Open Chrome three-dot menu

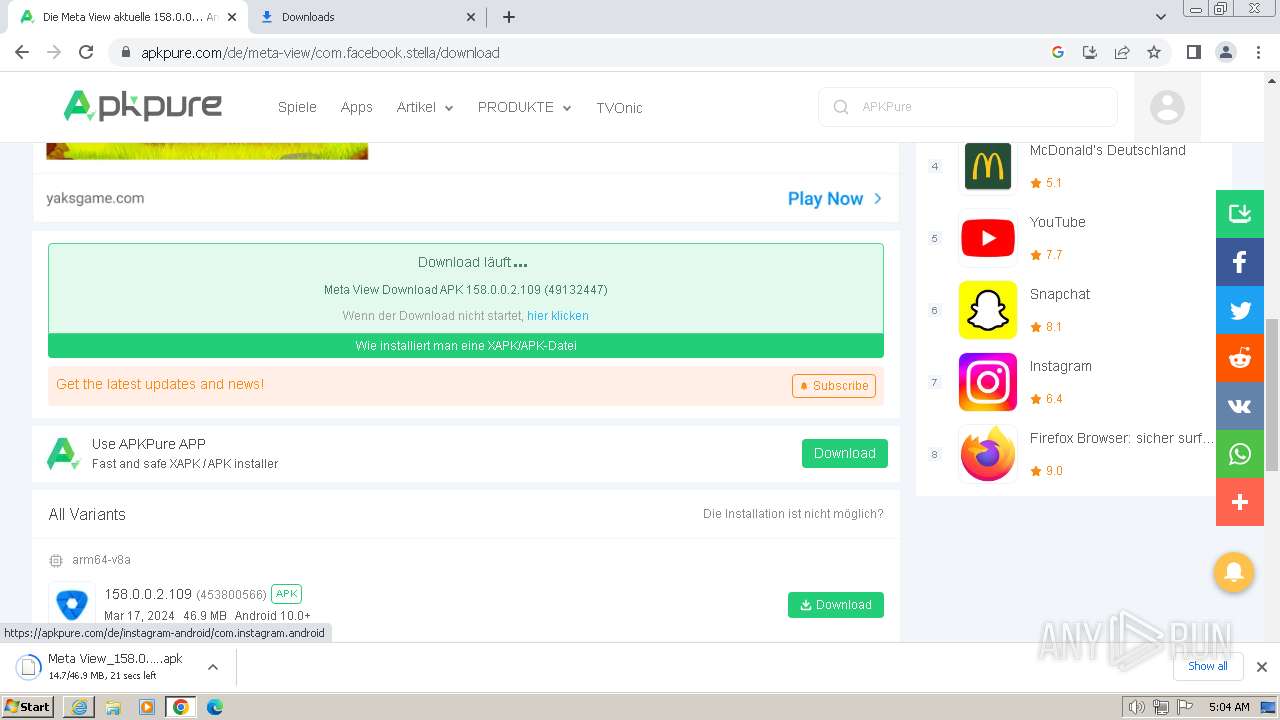(x=1258, y=52)
